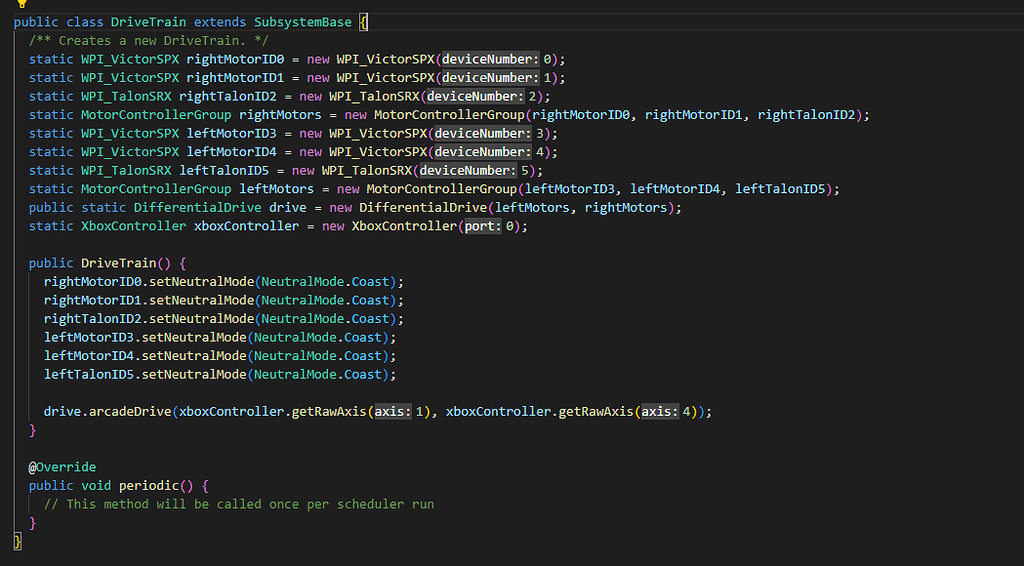Click the 'axis:' hint before value 4
The image size is (1024, 566).
coord(659,411)
